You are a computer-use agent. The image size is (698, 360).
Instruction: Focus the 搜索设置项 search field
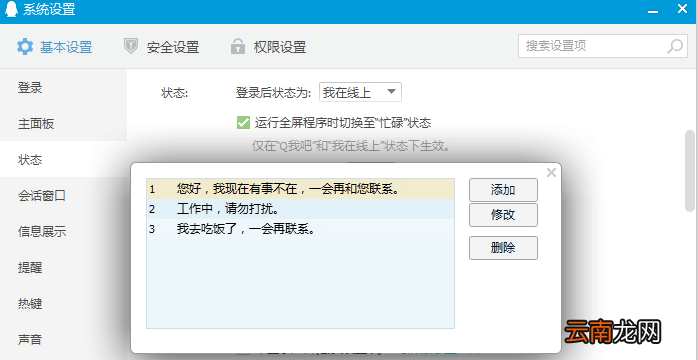click(603, 46)
